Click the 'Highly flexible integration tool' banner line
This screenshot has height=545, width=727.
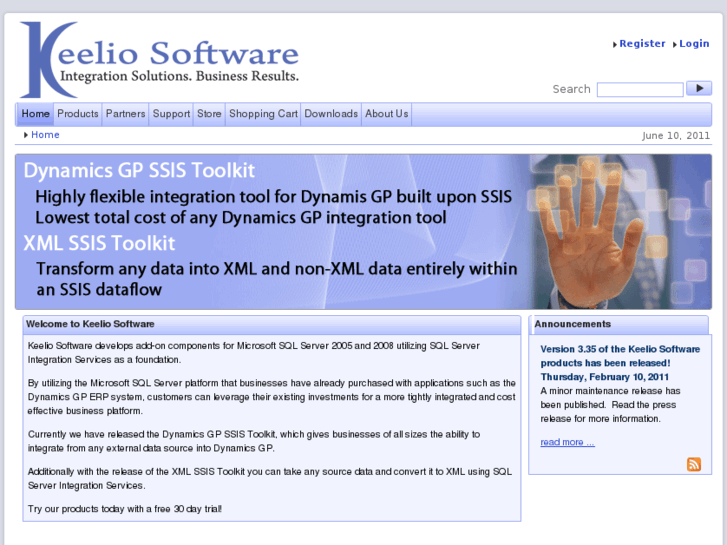point(274,197)
